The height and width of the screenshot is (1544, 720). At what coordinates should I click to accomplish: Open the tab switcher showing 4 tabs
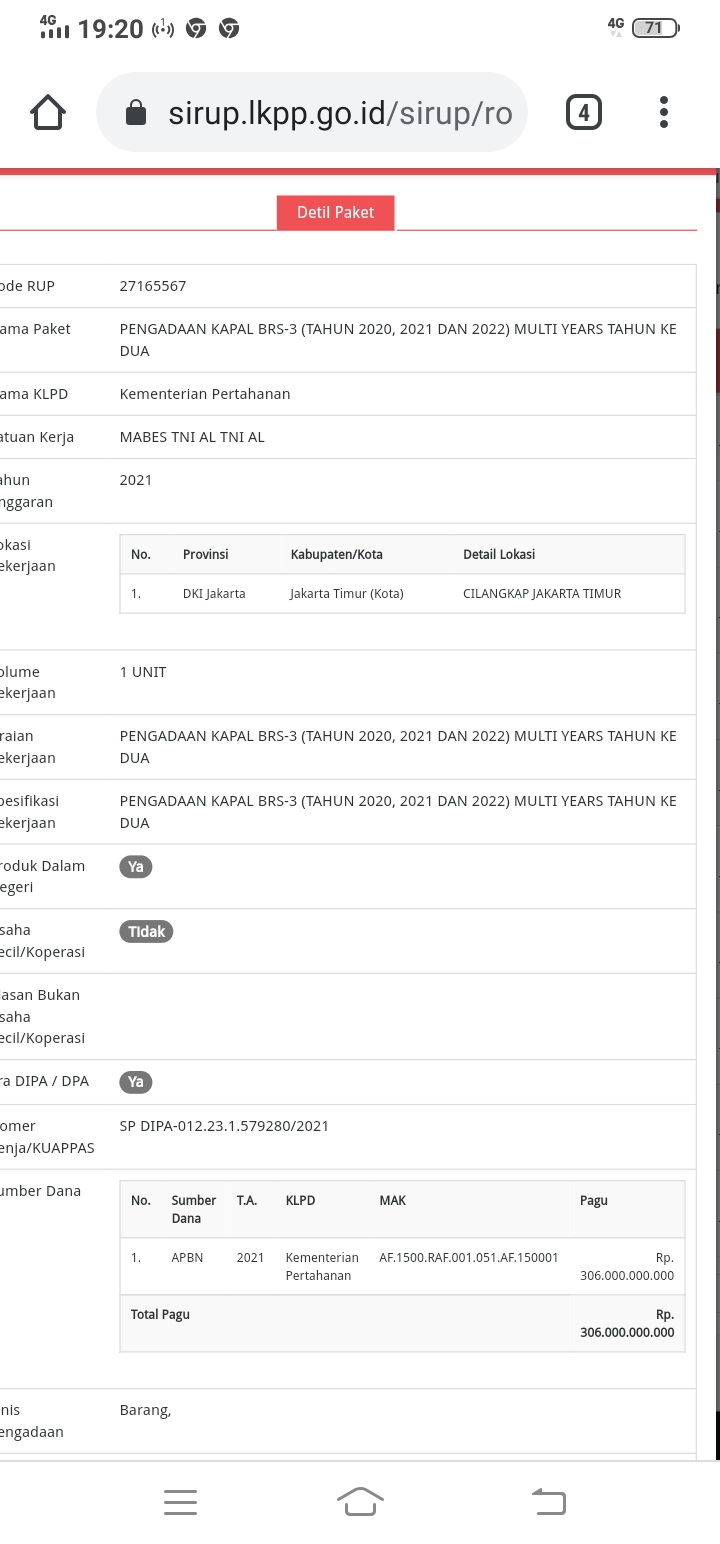(x=584, y=113)
